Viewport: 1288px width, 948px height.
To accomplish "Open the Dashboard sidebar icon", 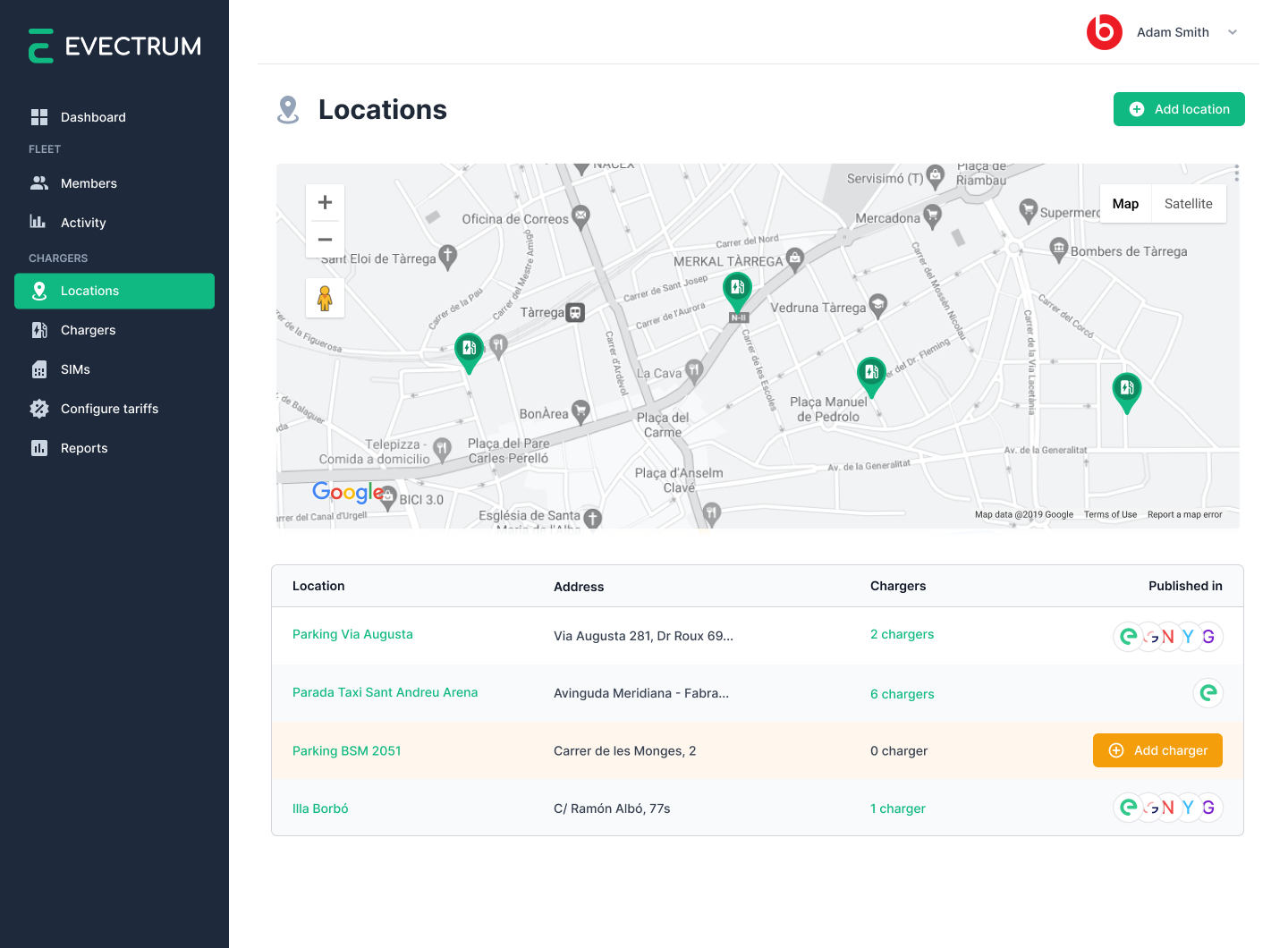I will pos(39,116).
